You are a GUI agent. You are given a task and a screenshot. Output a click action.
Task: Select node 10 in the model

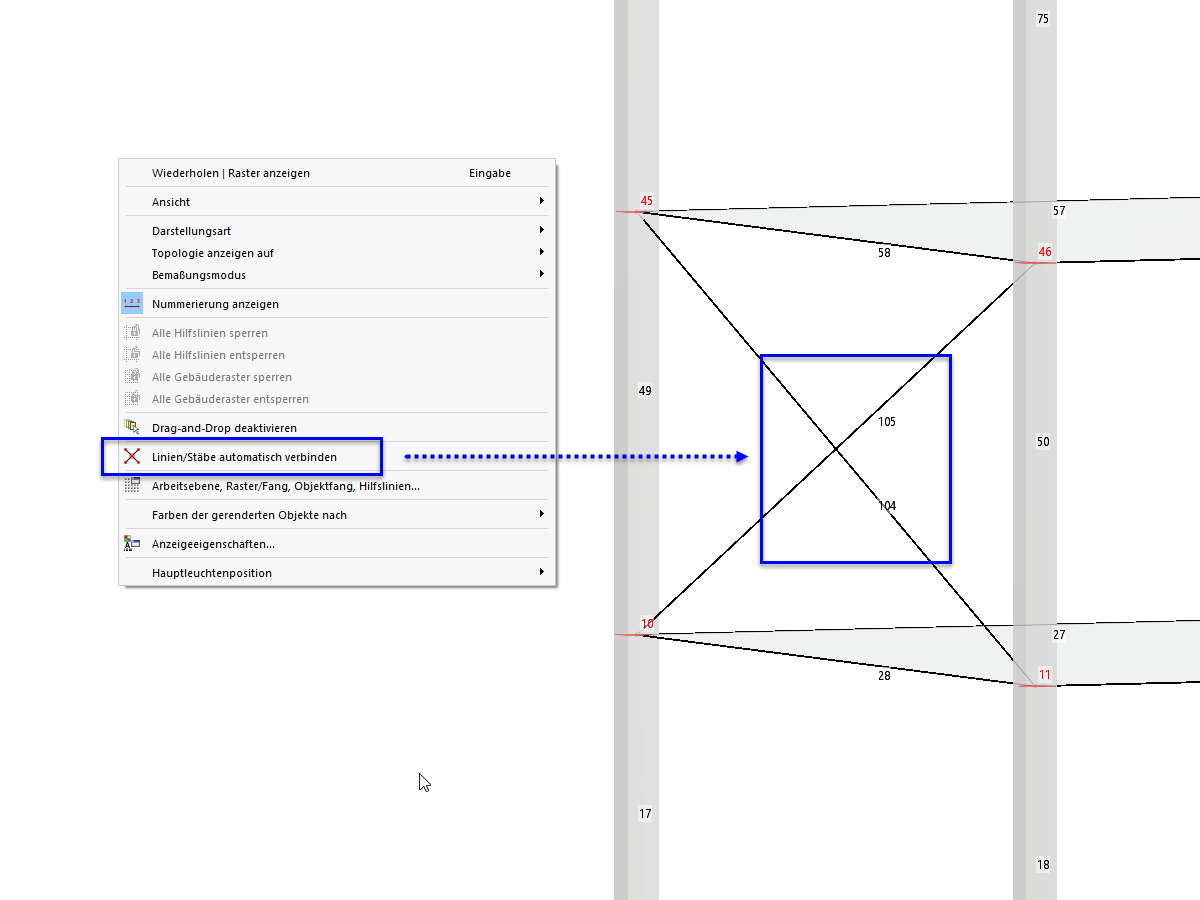647,624
